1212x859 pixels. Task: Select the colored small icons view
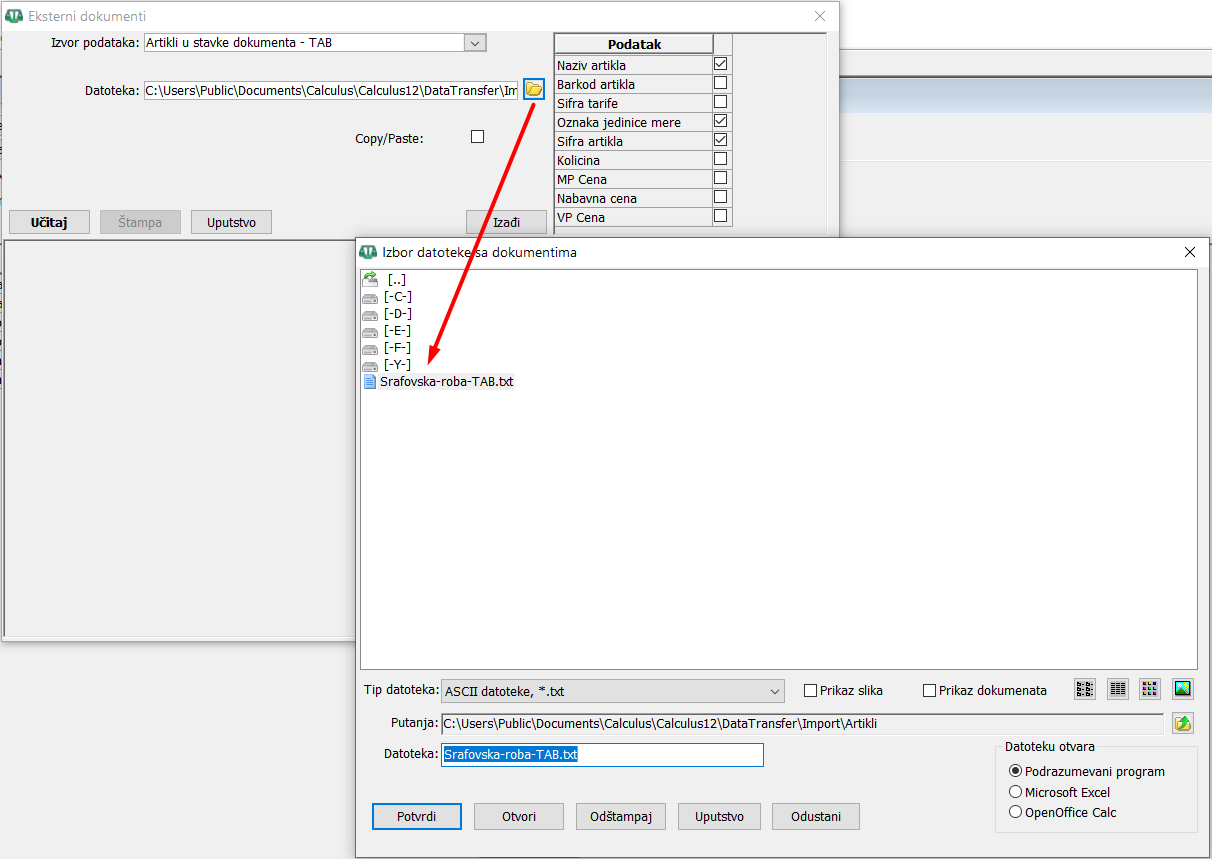click(1150, 689)
